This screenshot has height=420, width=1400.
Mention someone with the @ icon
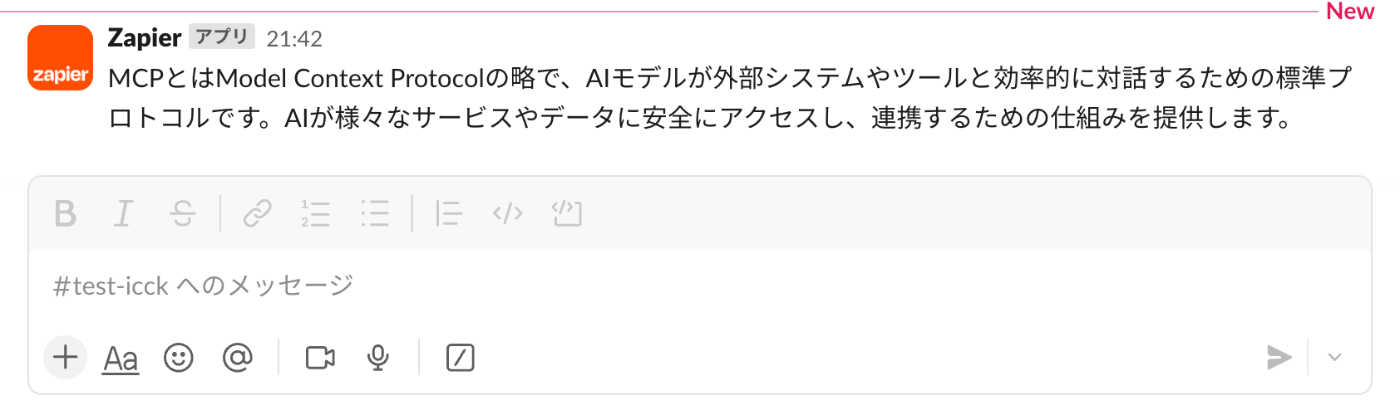pos(236,357)
